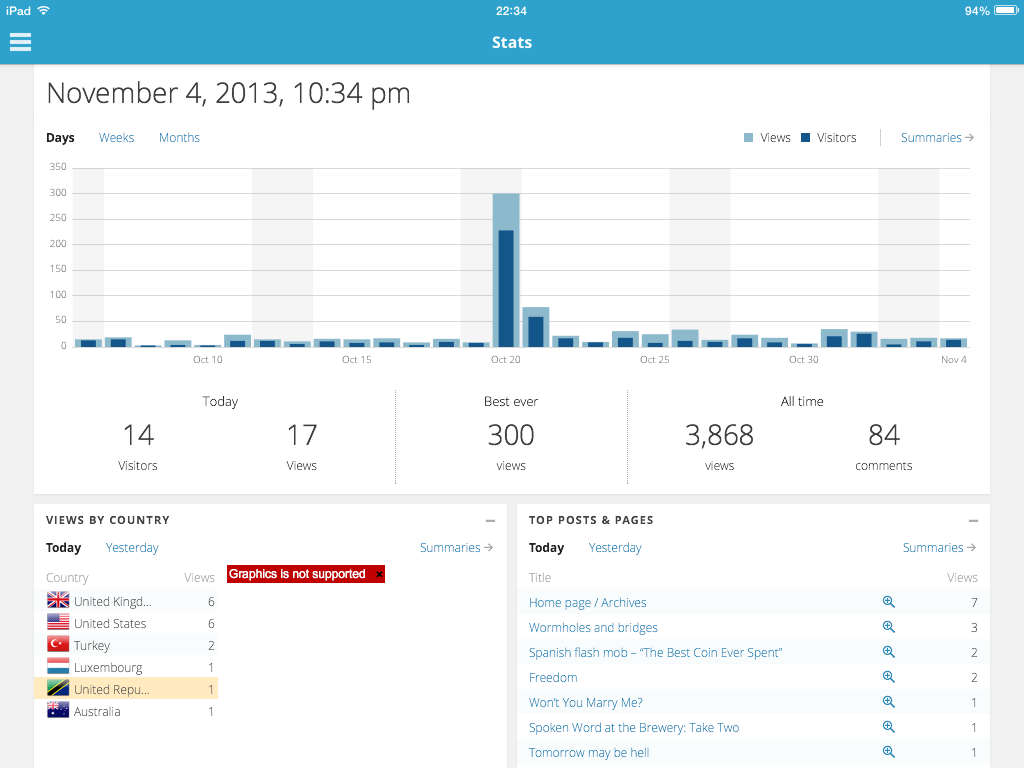
Task: Toggle the Visitors legend series
Action: click(828, 138)
